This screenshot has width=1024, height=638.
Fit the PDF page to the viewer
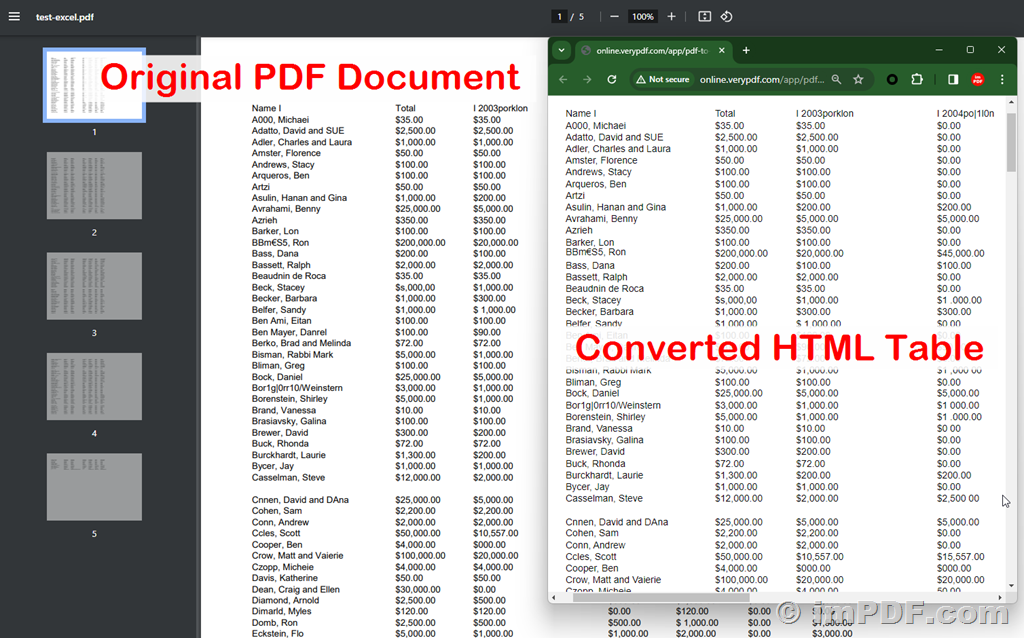tap(705, 16)
